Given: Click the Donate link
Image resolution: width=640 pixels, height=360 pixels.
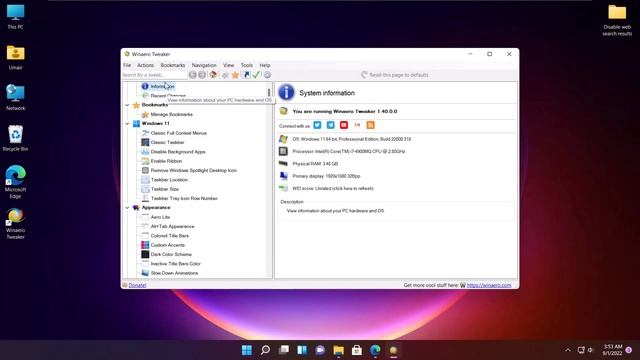Looking at the screenshot, I should 137,285.
